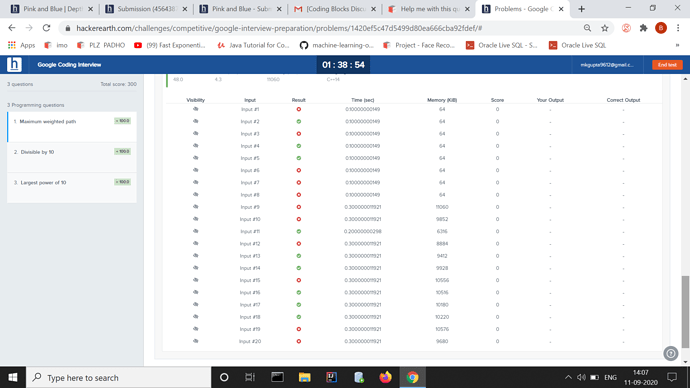Switch to Help me with this qu tab

coord(429,9)
